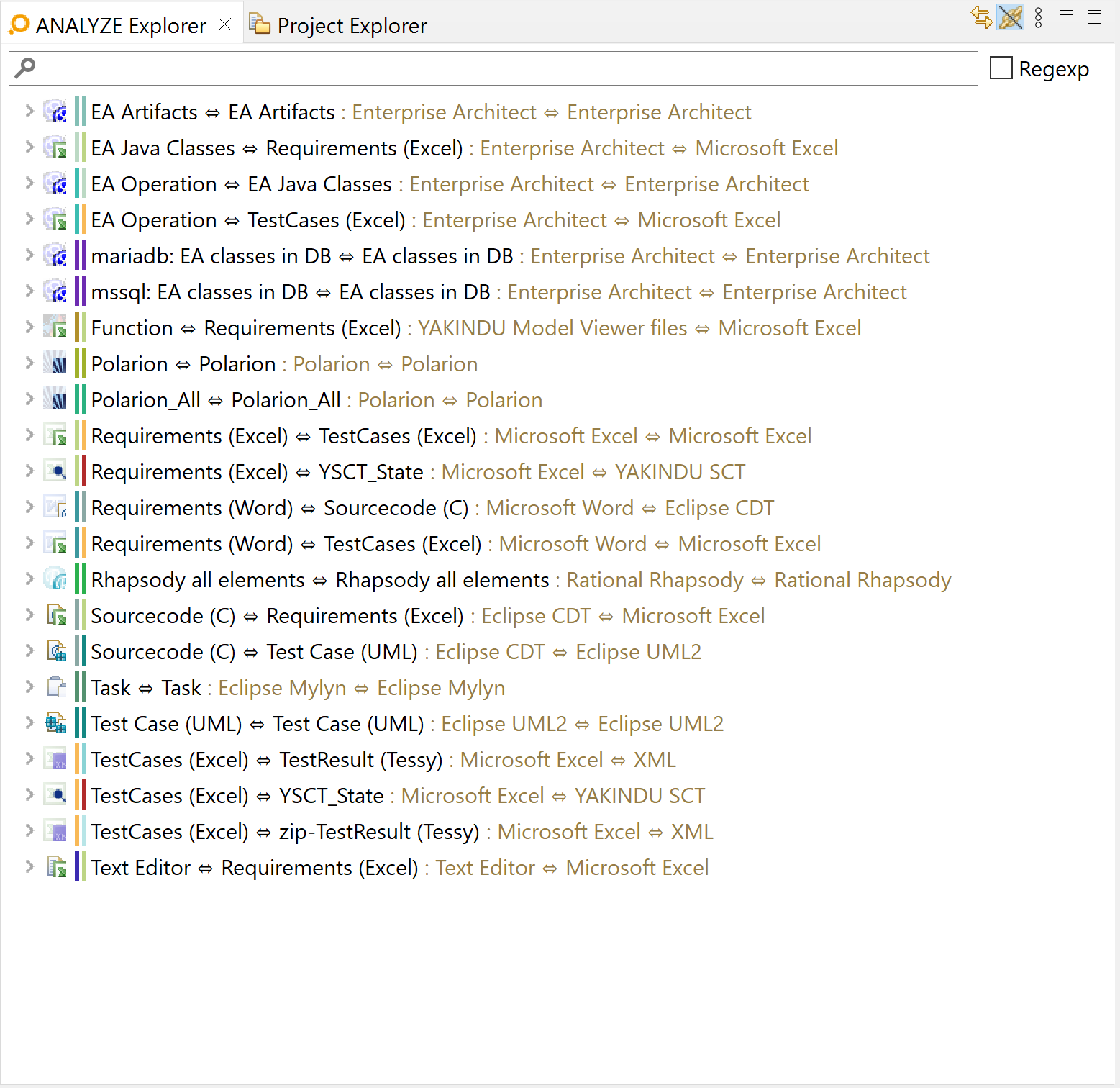Click icon of TestCases (Excel) ⇔ YSCT_State row
This screenshot has width=1120, height=1088.
[x=55, y=795]
